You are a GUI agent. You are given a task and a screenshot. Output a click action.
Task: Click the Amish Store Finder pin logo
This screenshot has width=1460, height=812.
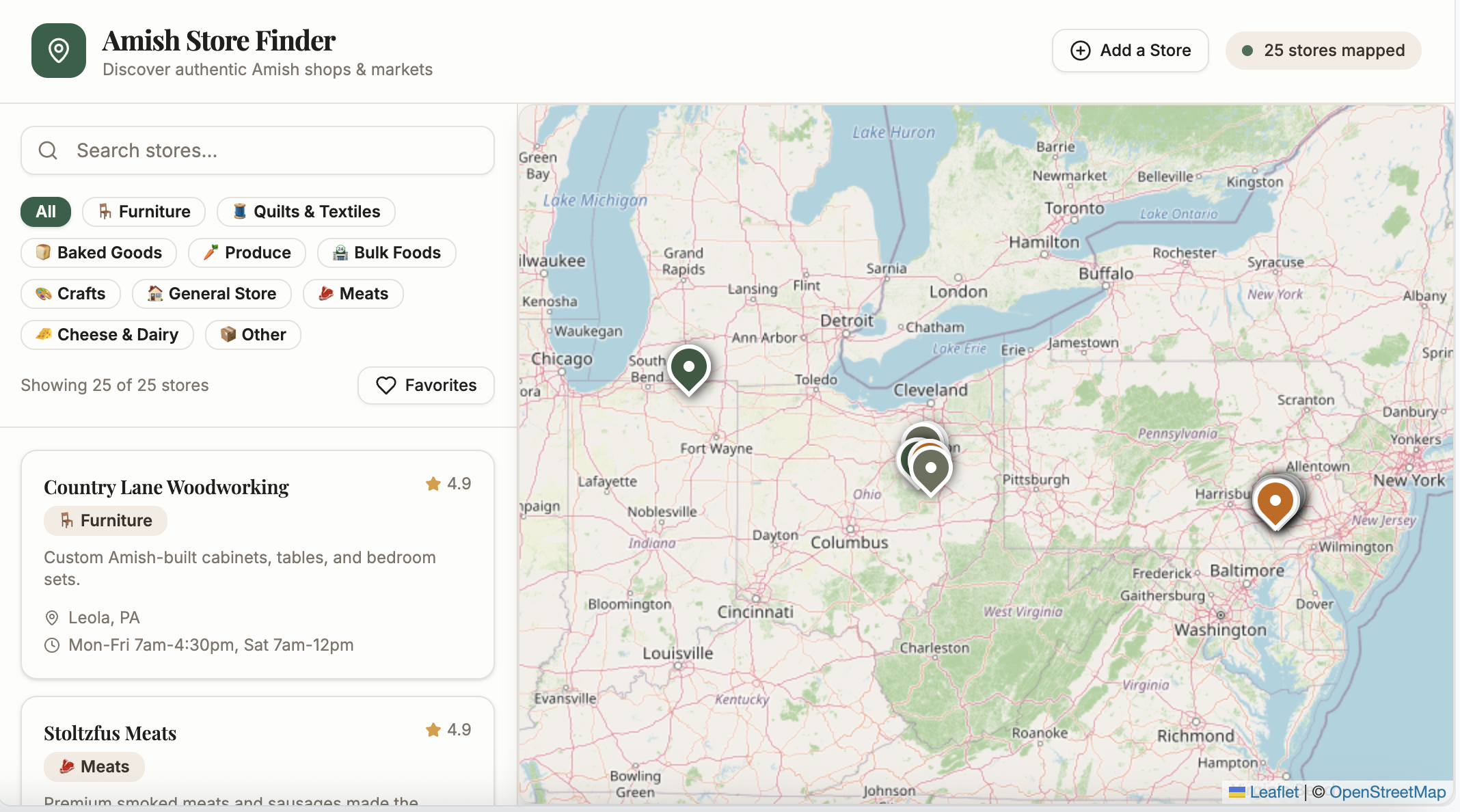coord(59,51)
